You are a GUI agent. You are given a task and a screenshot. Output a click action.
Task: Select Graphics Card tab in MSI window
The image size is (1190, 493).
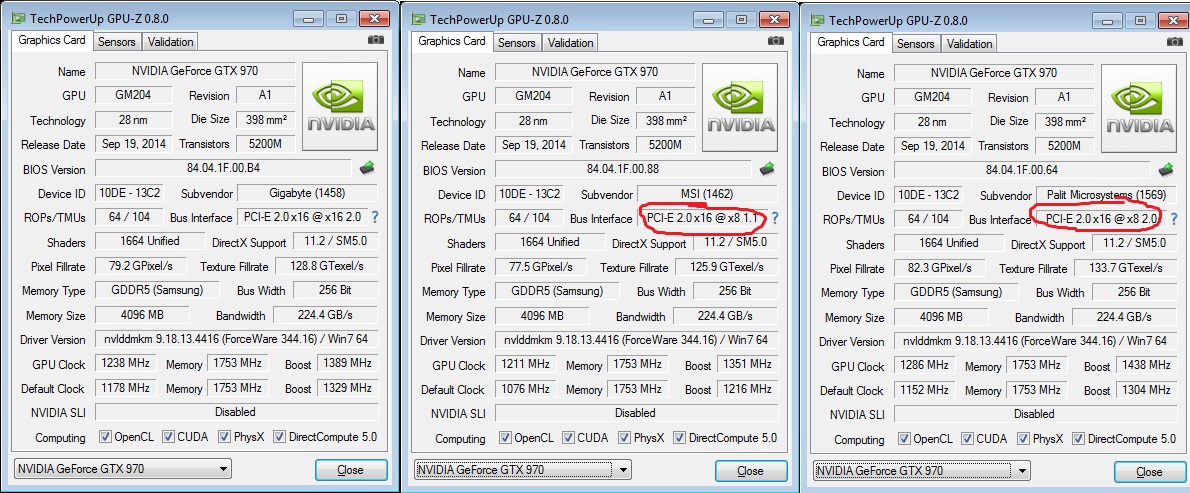coord(452,41)
